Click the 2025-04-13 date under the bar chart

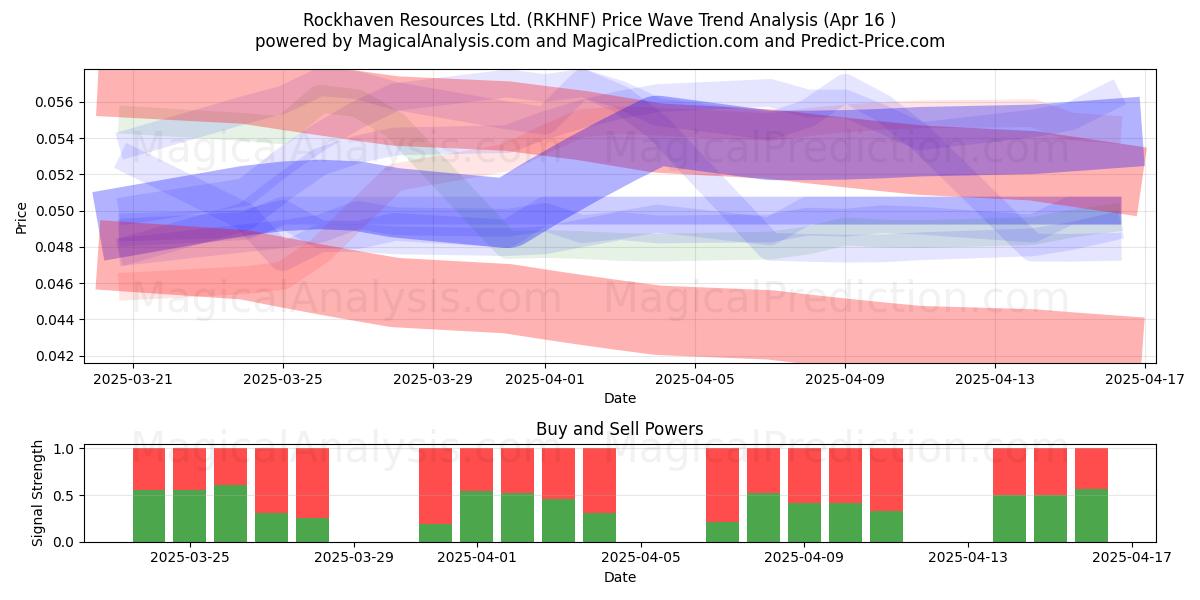(968, 558)
